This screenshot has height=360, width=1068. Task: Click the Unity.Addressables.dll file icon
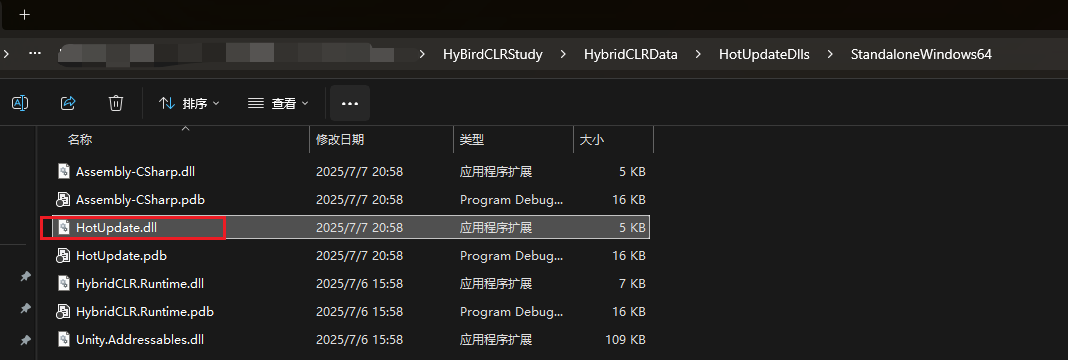pyautogui.click(x=63, y=339)
